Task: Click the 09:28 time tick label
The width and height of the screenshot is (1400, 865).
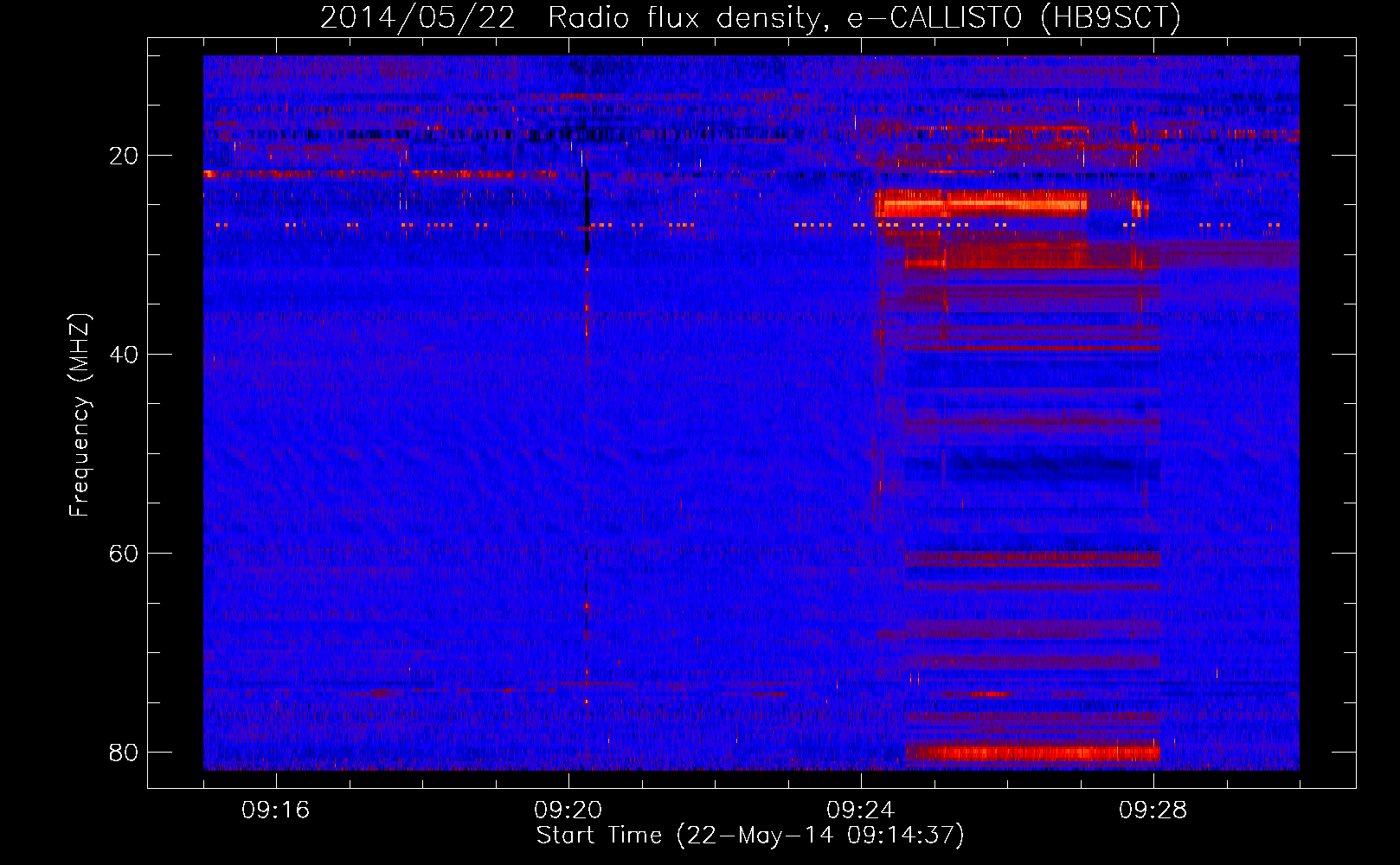Action: [1153, 810]
